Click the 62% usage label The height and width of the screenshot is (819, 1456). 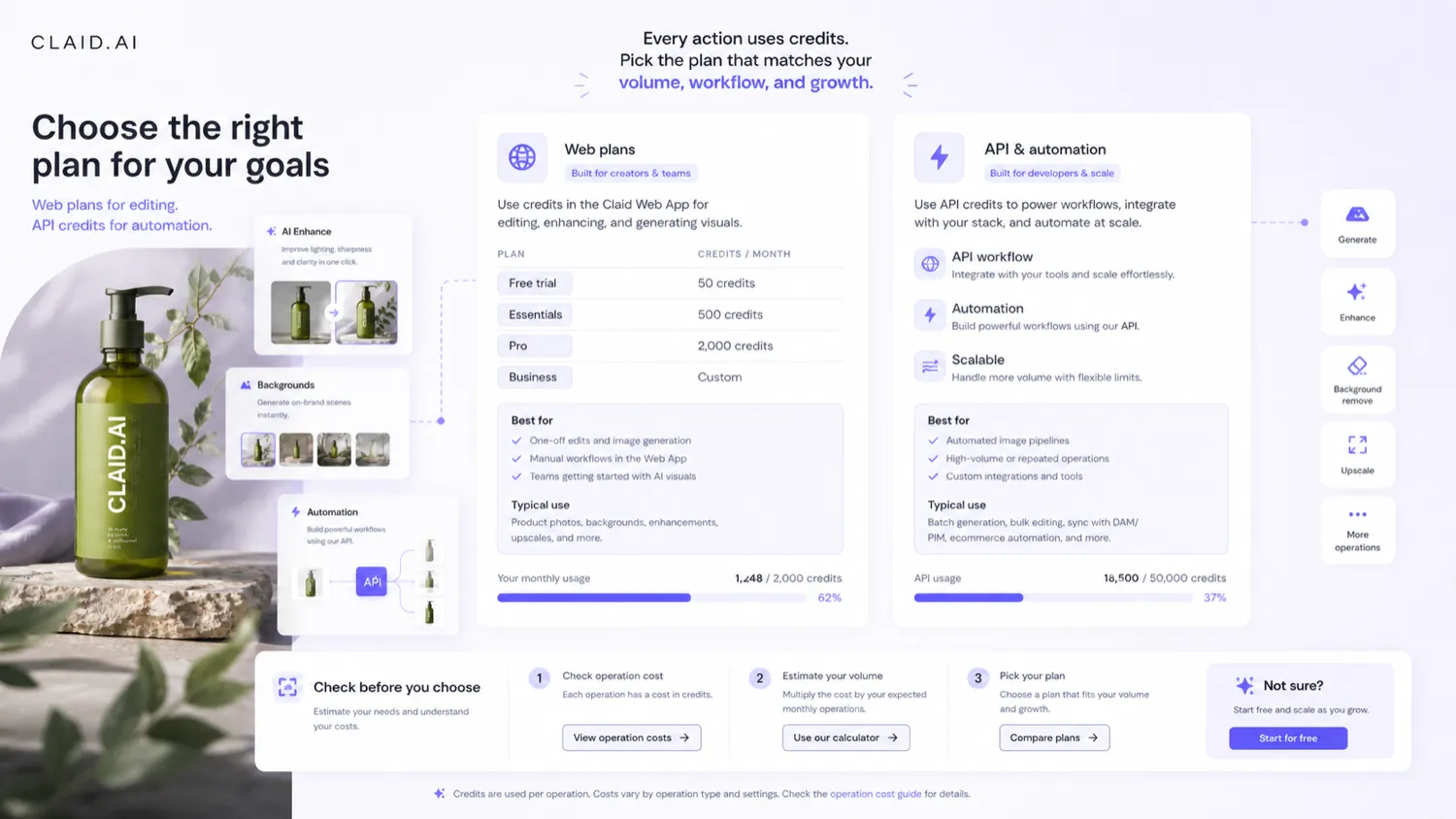pyautogui.click(x=830, y=598)
